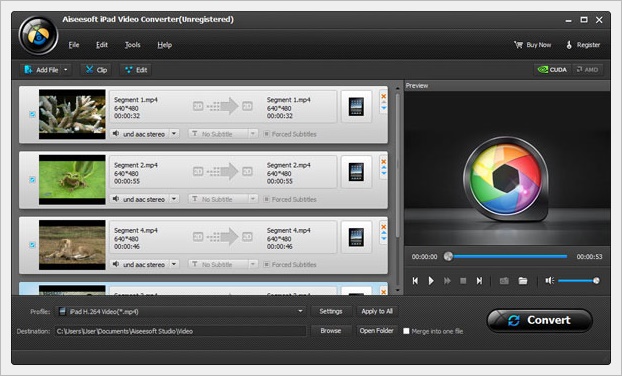Adjust the volume slider

[x=578, y=281]
